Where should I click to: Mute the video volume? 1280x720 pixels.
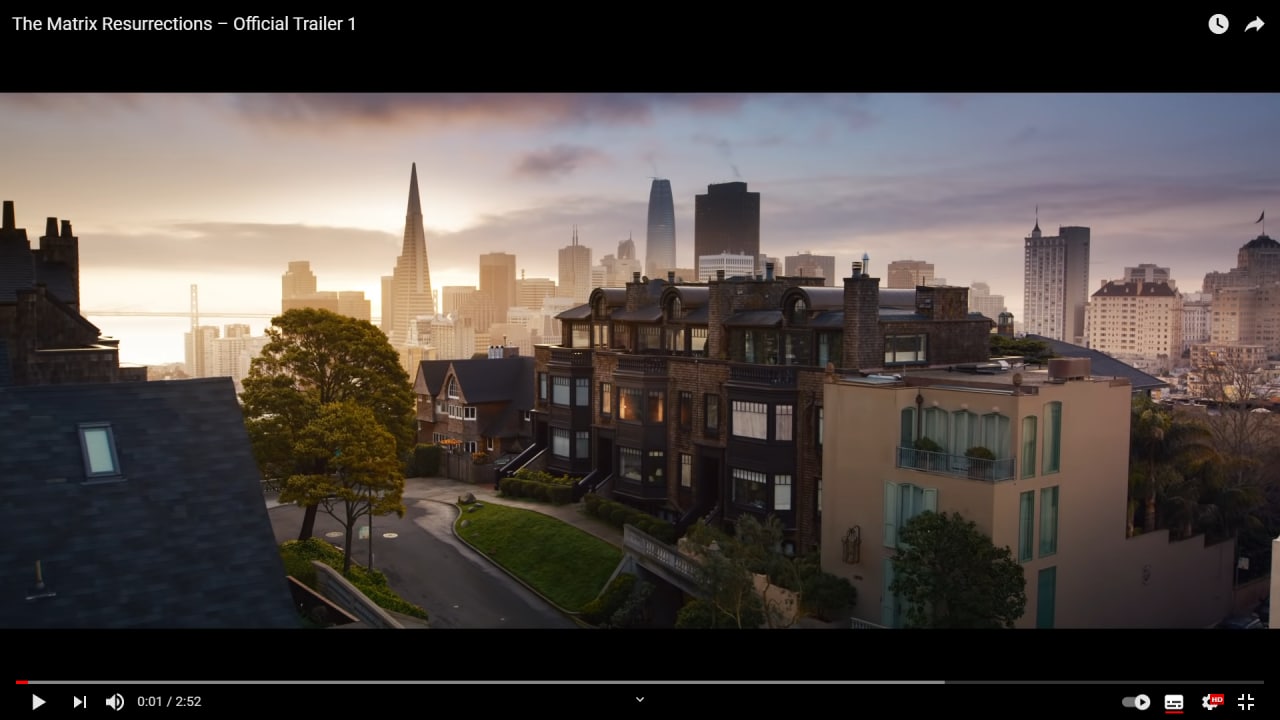coord(115,702)
